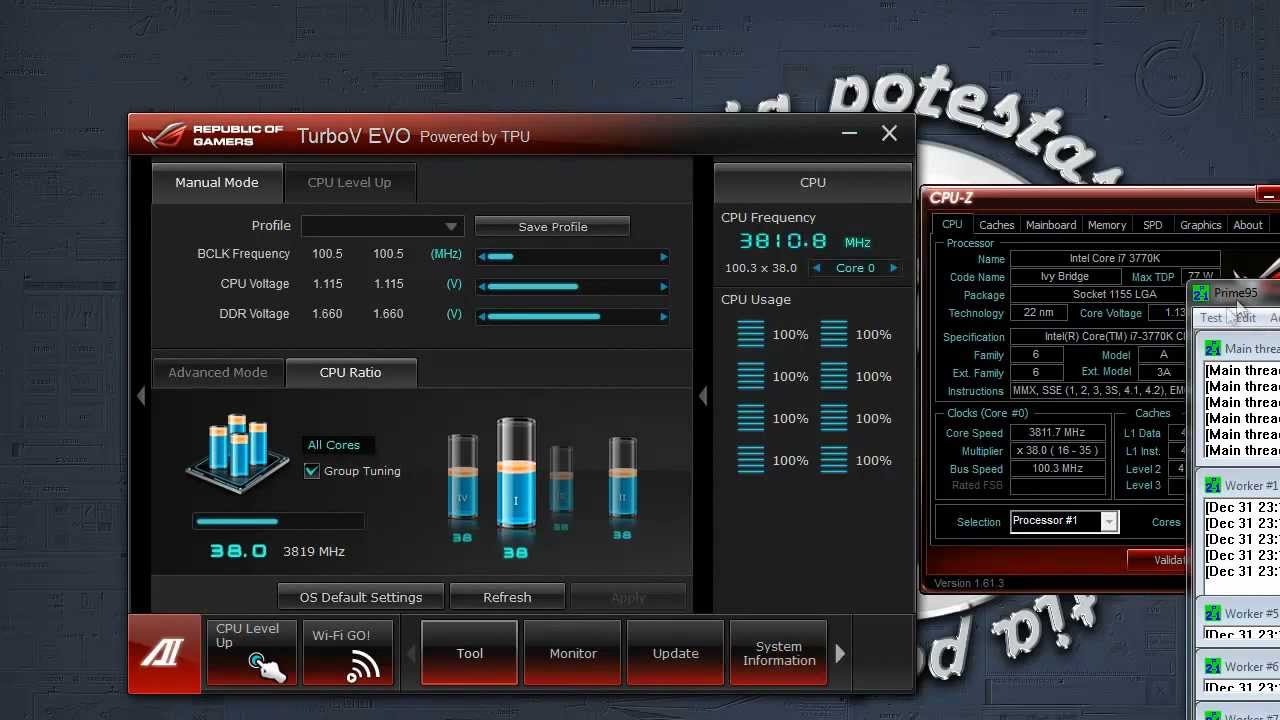Open the Update button

tap(676, 653)
